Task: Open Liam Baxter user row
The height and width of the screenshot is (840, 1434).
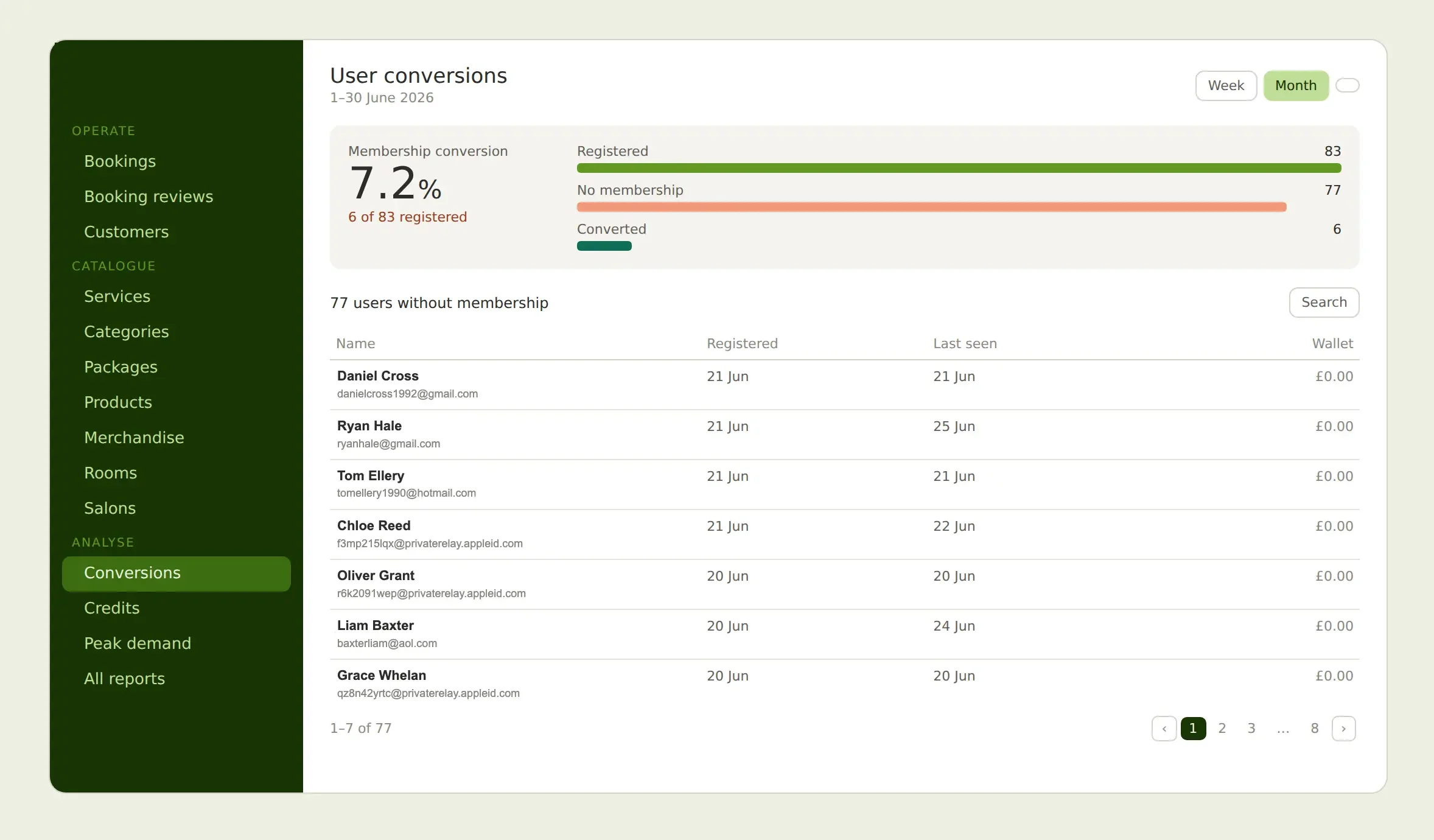Action: pyautogui.click(x=844, y=634)
